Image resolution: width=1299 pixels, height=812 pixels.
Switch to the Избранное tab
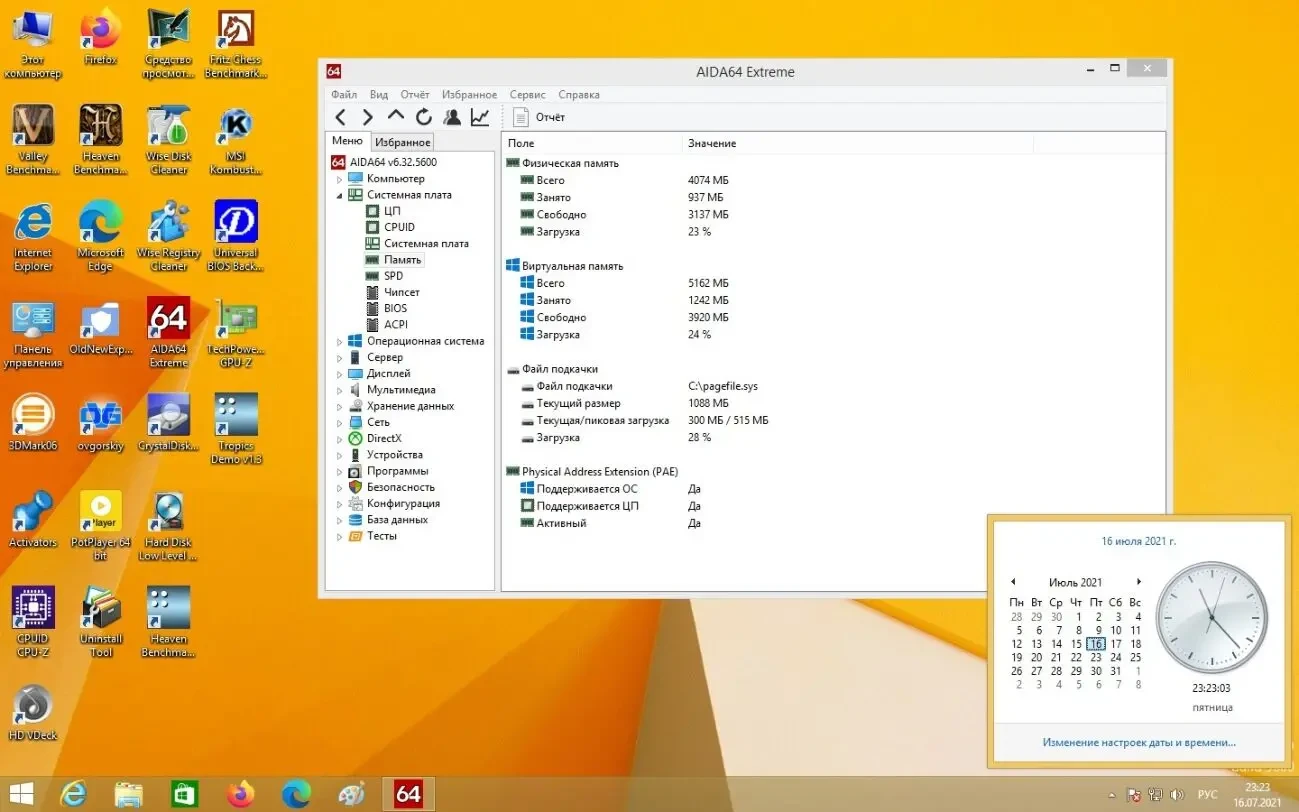click(403, 142)
